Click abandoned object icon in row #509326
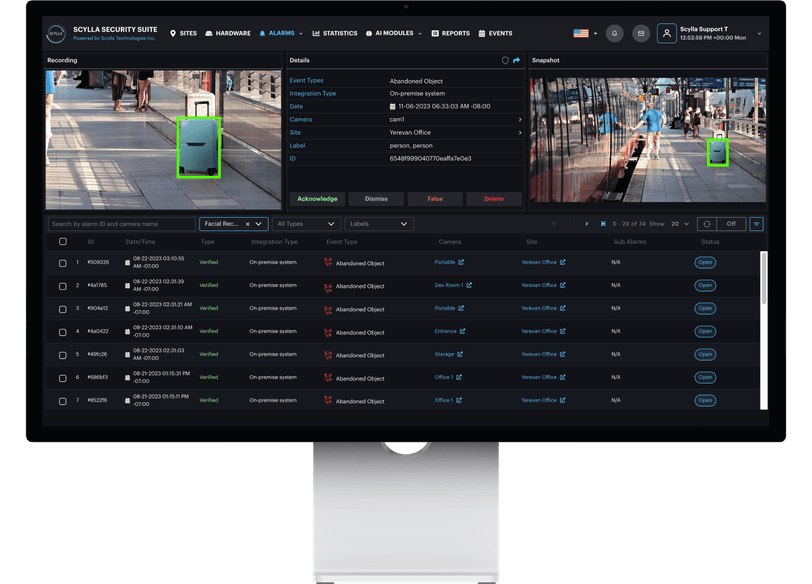Screen dimensions: 812x584 328,262
